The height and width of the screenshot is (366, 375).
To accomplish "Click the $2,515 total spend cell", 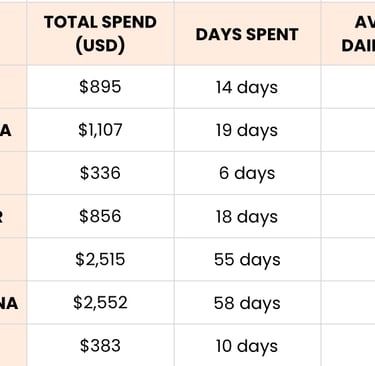I will (x=100, y=259).
